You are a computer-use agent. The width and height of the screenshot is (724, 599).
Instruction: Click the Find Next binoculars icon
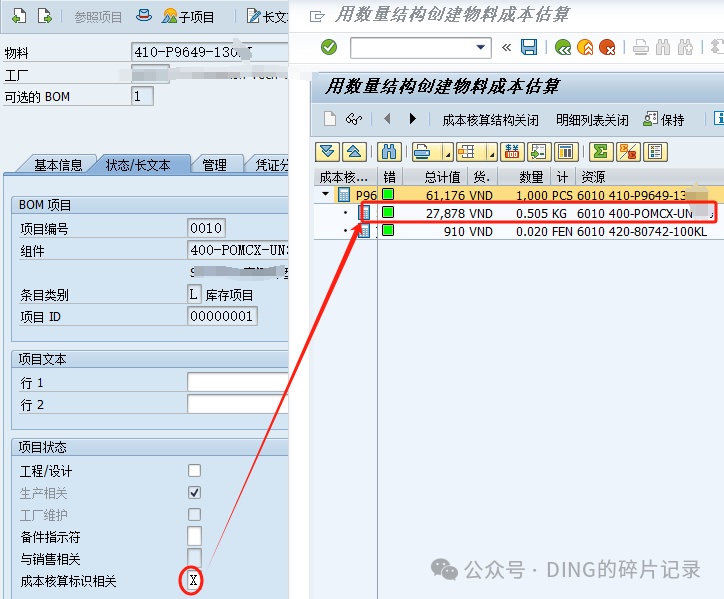tap(686, 47)
